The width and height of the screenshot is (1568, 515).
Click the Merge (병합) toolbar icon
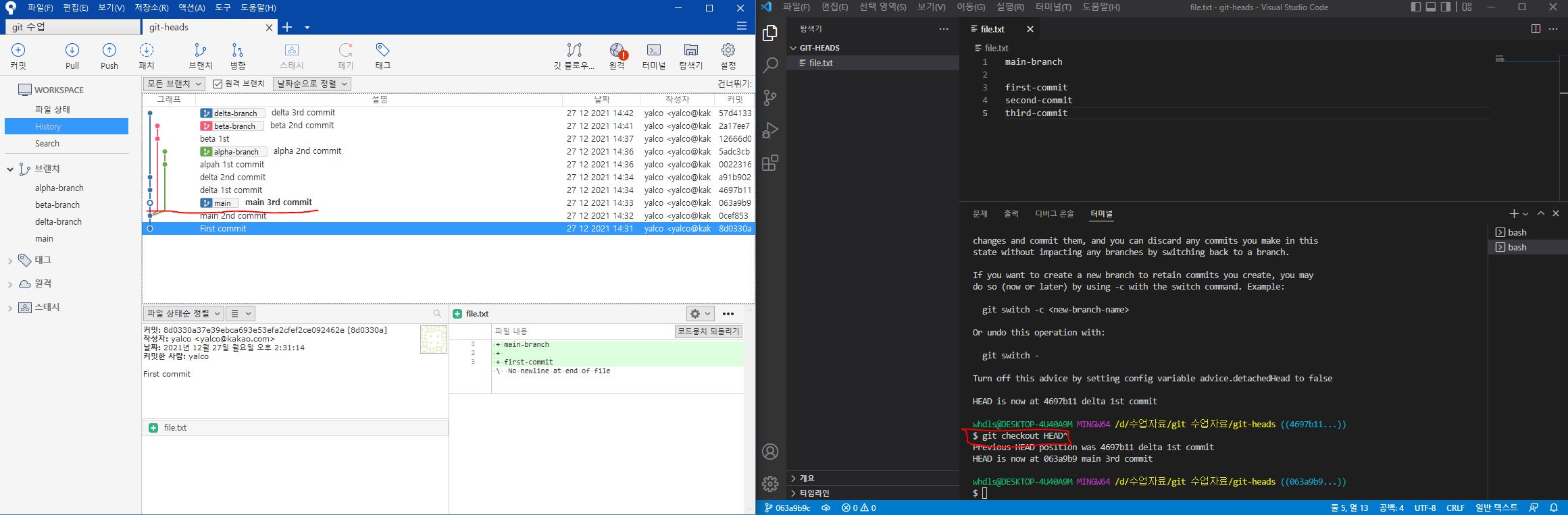[x=238, y=56]
